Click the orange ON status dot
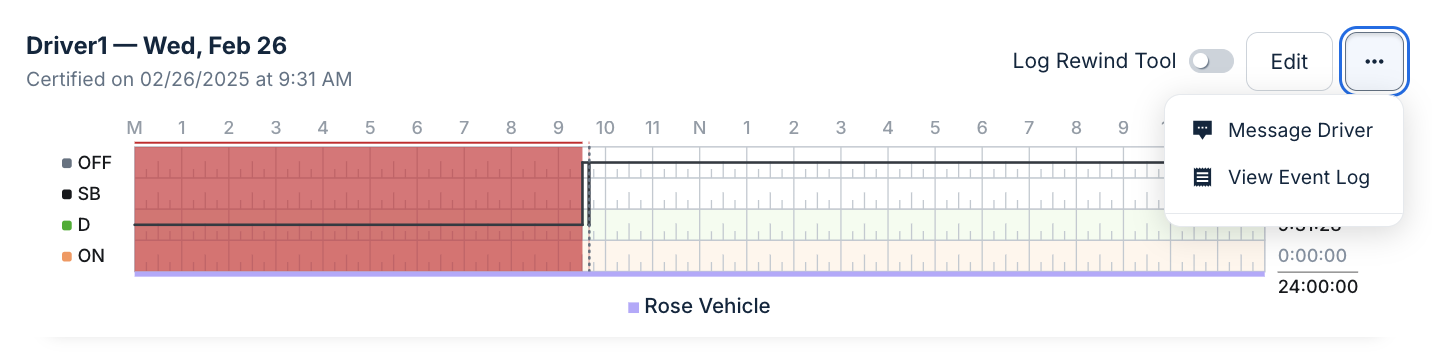This screenshot has height=360, width=1432. click(x=67, y=256)
